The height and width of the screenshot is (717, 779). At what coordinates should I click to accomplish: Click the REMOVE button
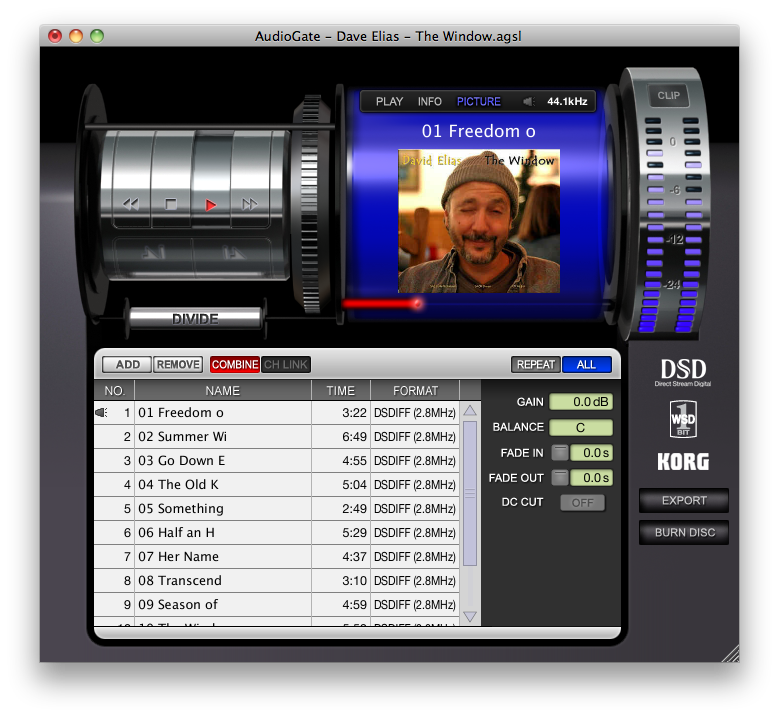pyautogui.click(x=178, y=364)
